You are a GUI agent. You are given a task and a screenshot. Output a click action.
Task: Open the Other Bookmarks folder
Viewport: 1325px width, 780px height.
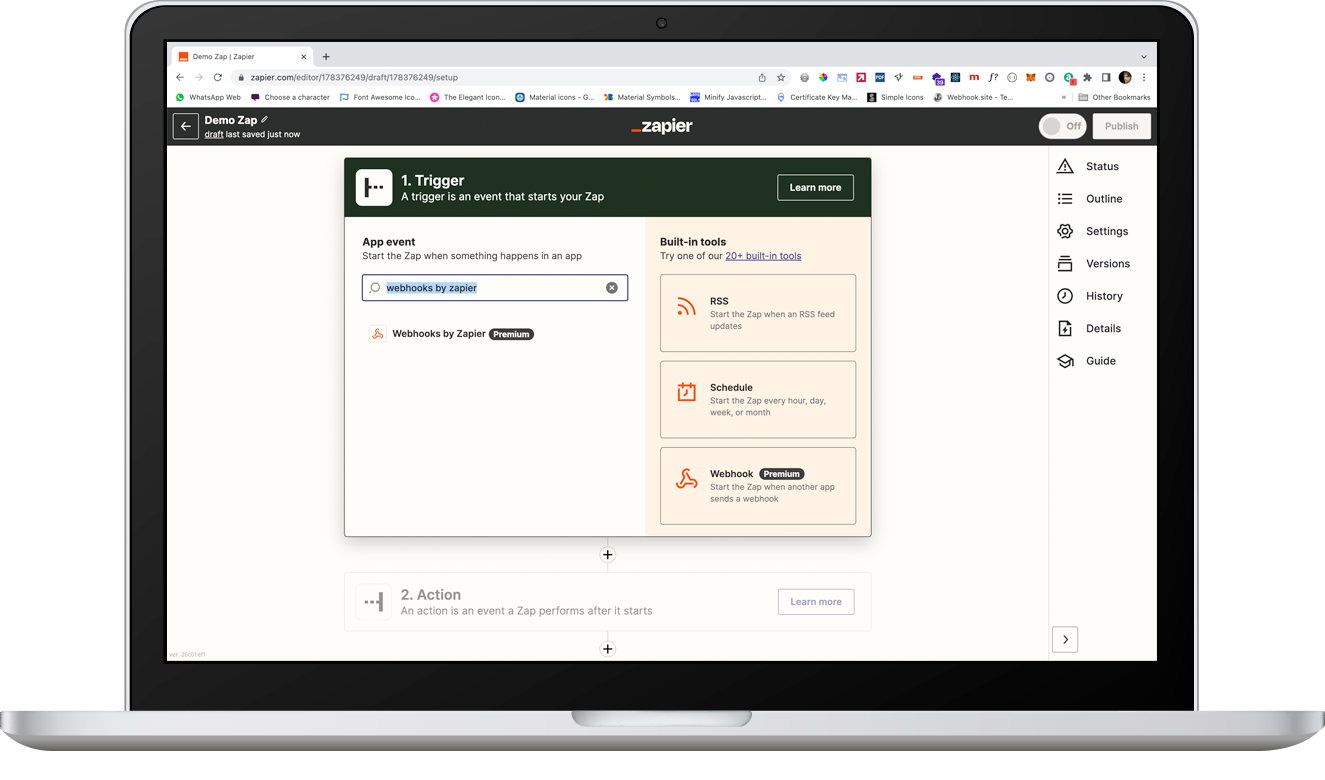[x=1114, y=98]
